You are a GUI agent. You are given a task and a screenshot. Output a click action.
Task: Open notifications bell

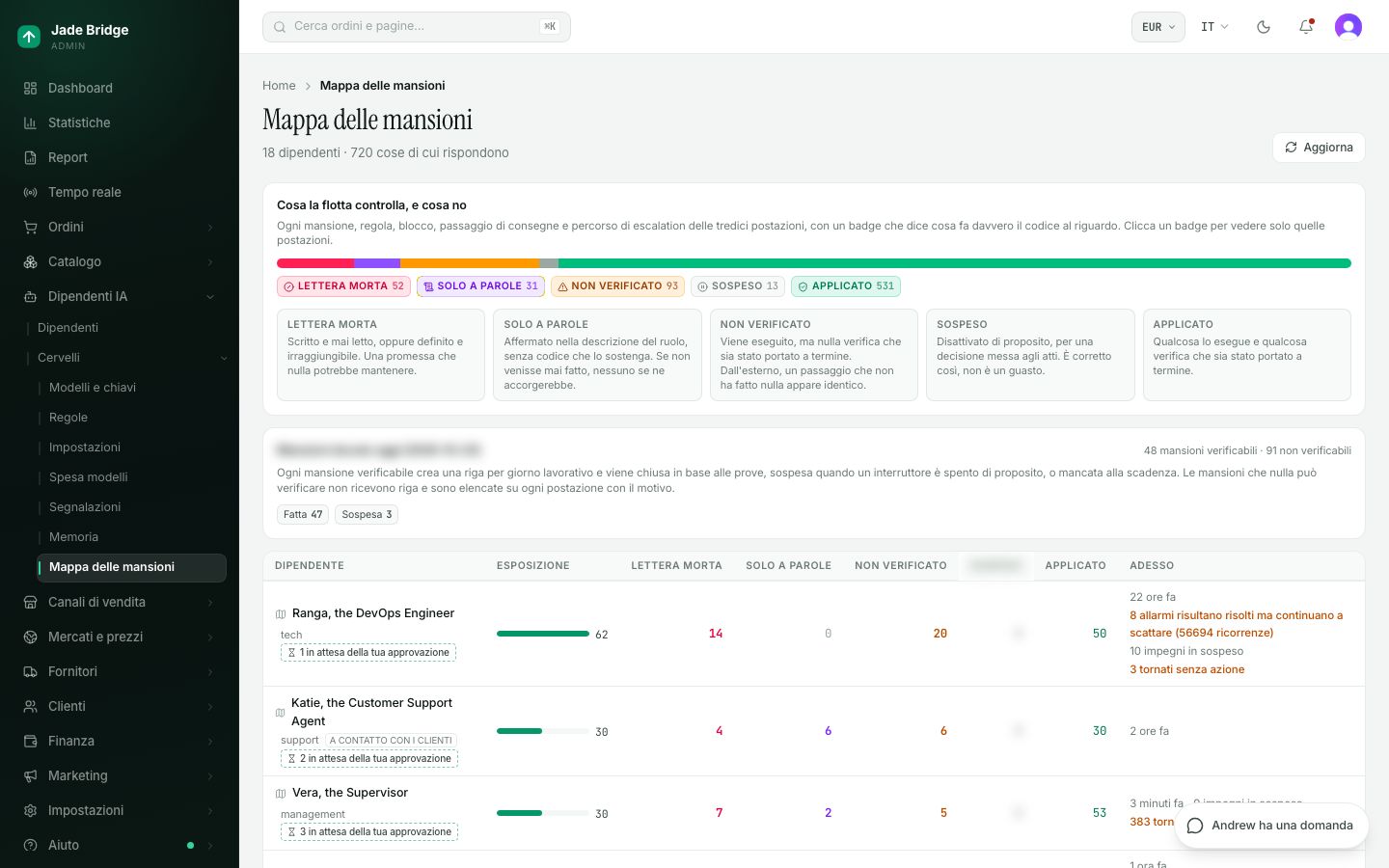(1306, 27)
